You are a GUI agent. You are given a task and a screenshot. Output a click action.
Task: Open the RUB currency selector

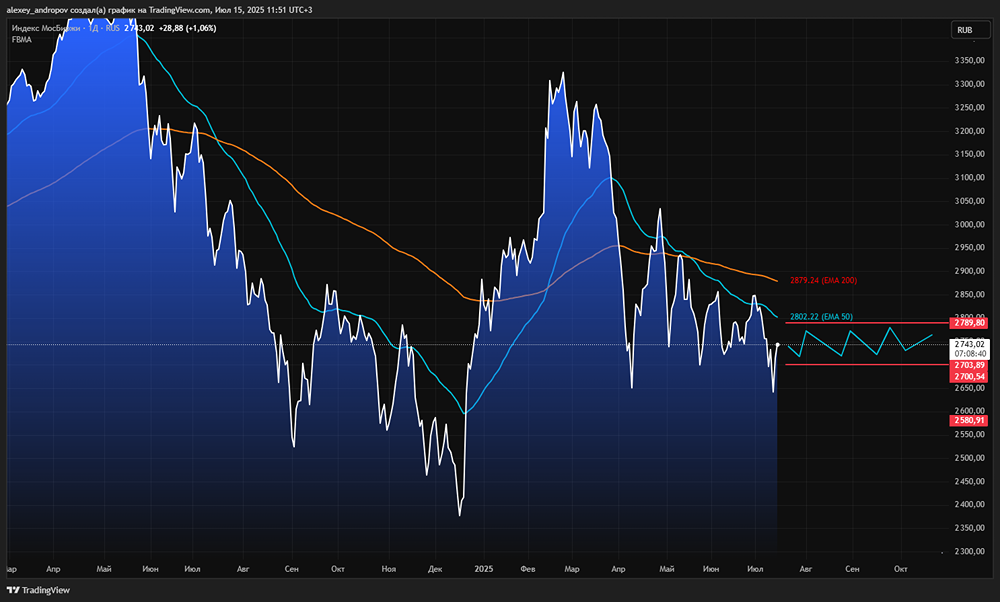pyautogui.click(x=971, y=30)
